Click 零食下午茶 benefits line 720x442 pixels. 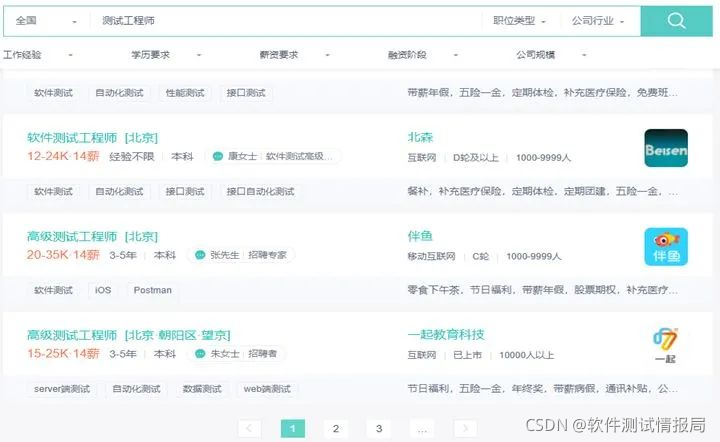click(542, 290)
